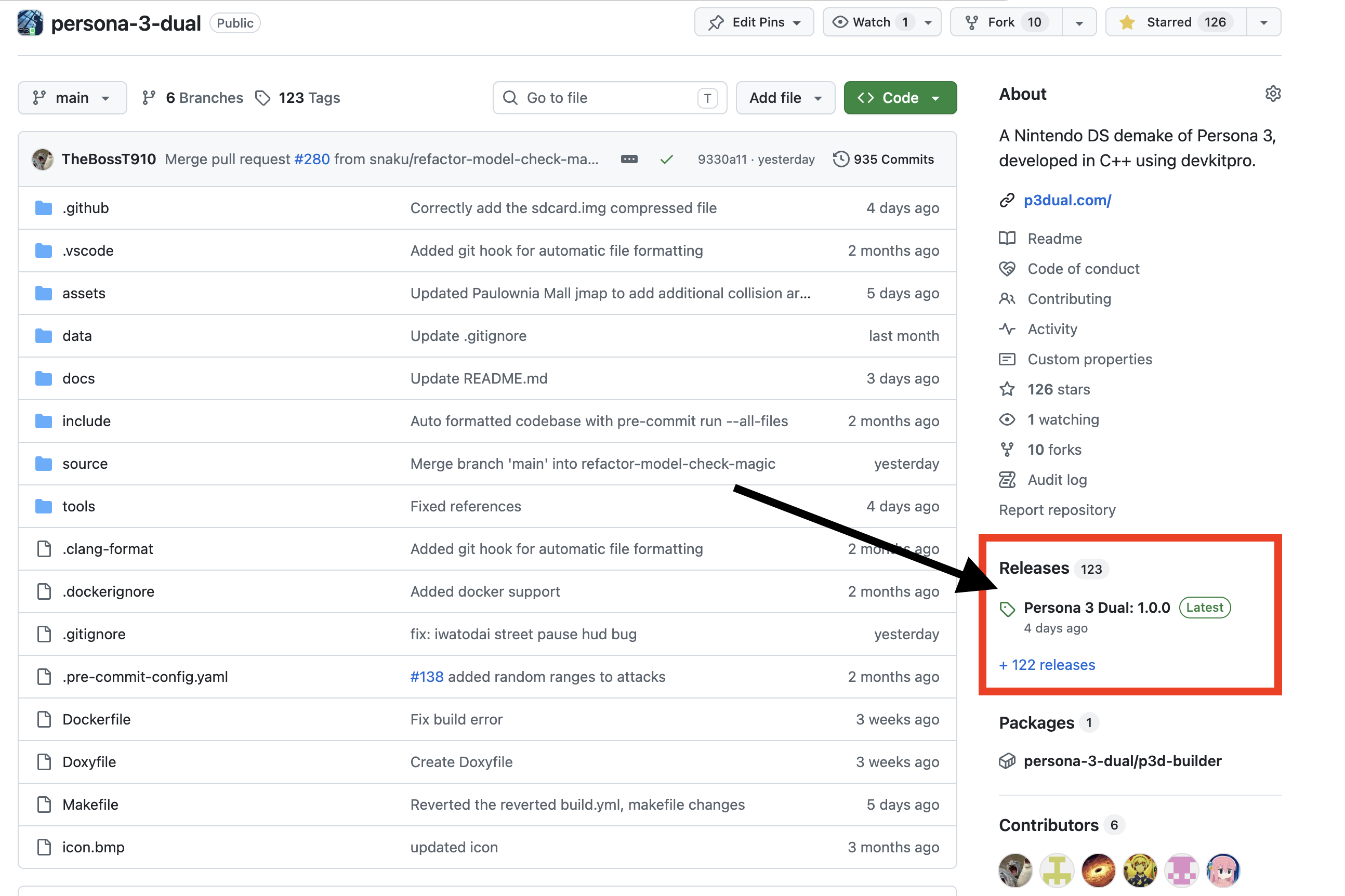Open commit hash 9330a11
Viewport: 1345px width, 896px height.
point(722,160)
